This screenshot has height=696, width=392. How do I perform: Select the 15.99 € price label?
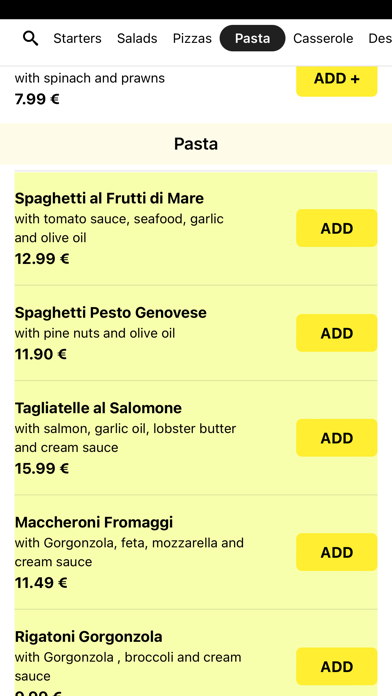[x=42, y=468]
